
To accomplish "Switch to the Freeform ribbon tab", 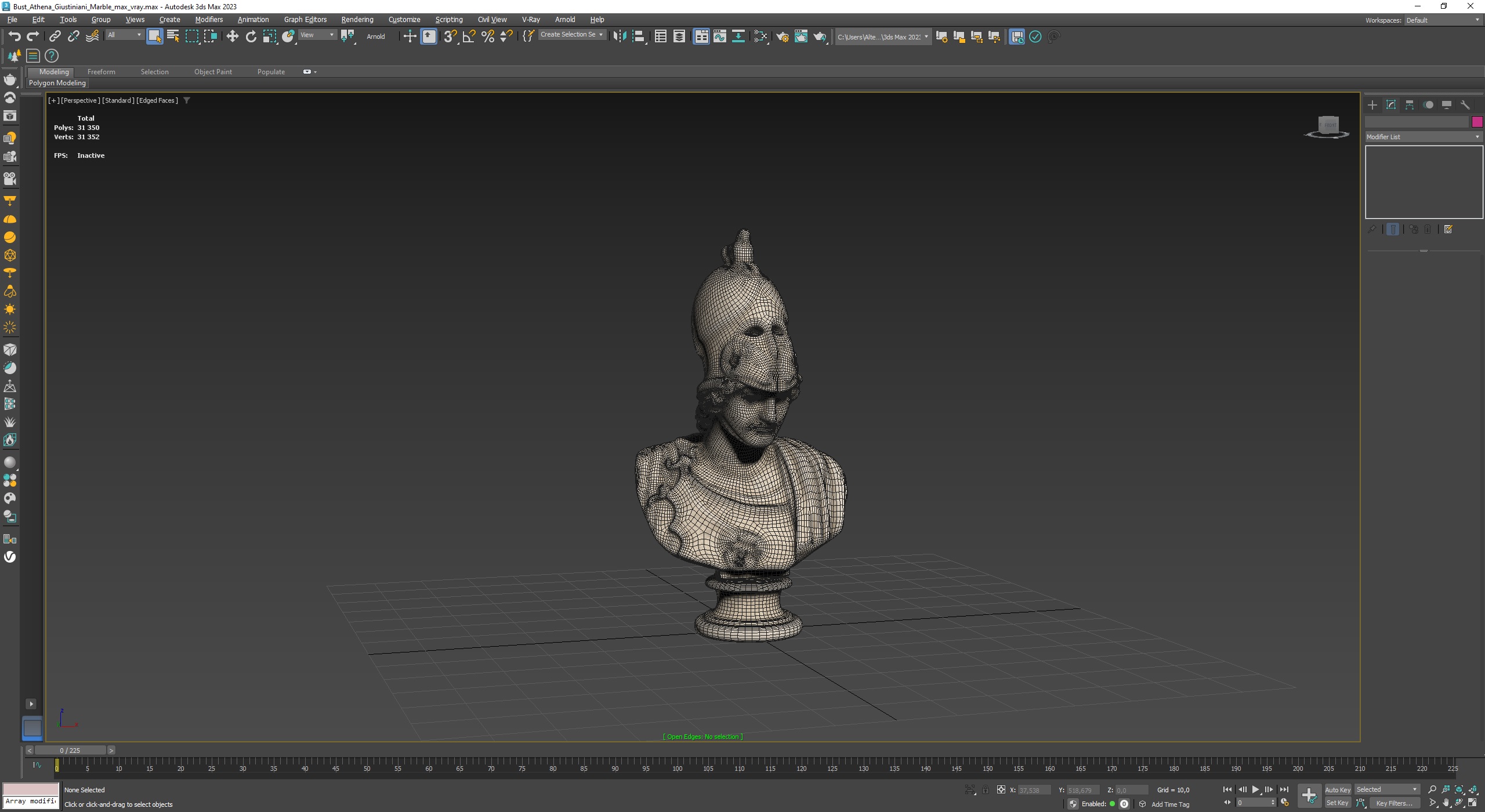I will coord(101,72).
